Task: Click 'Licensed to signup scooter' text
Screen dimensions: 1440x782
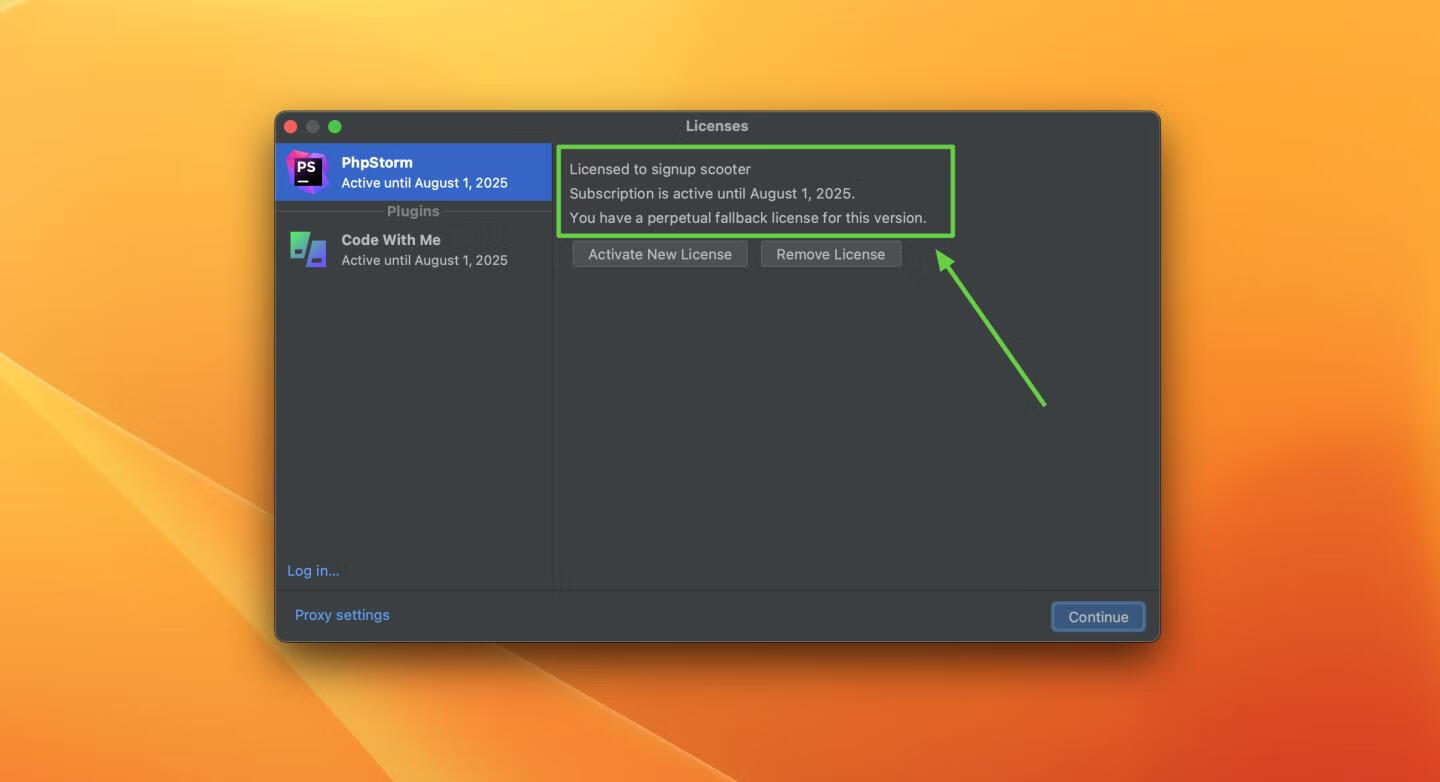Action: click(660, 169)
